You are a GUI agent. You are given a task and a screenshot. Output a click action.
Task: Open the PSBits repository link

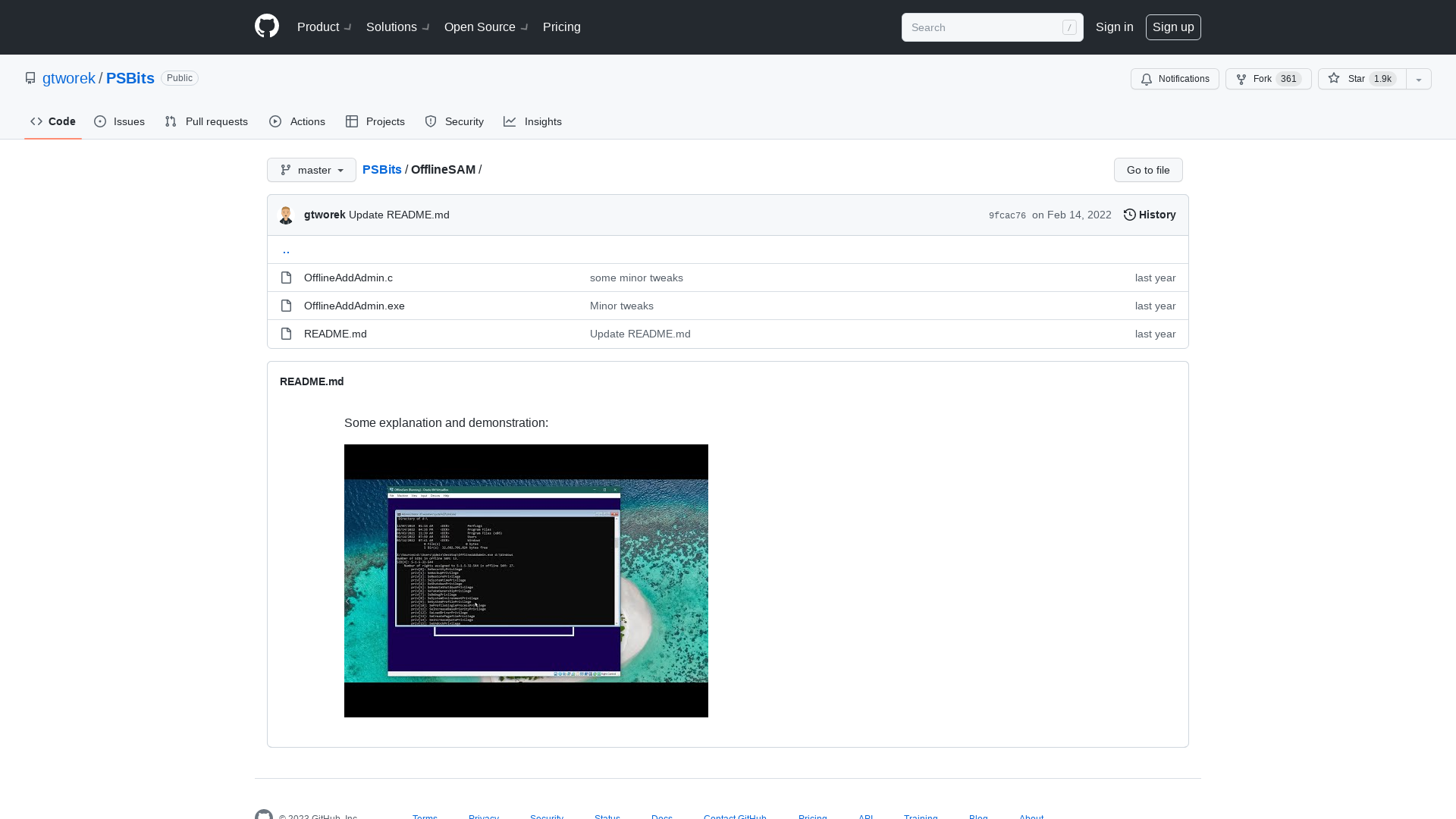click(x=130, y=78)
